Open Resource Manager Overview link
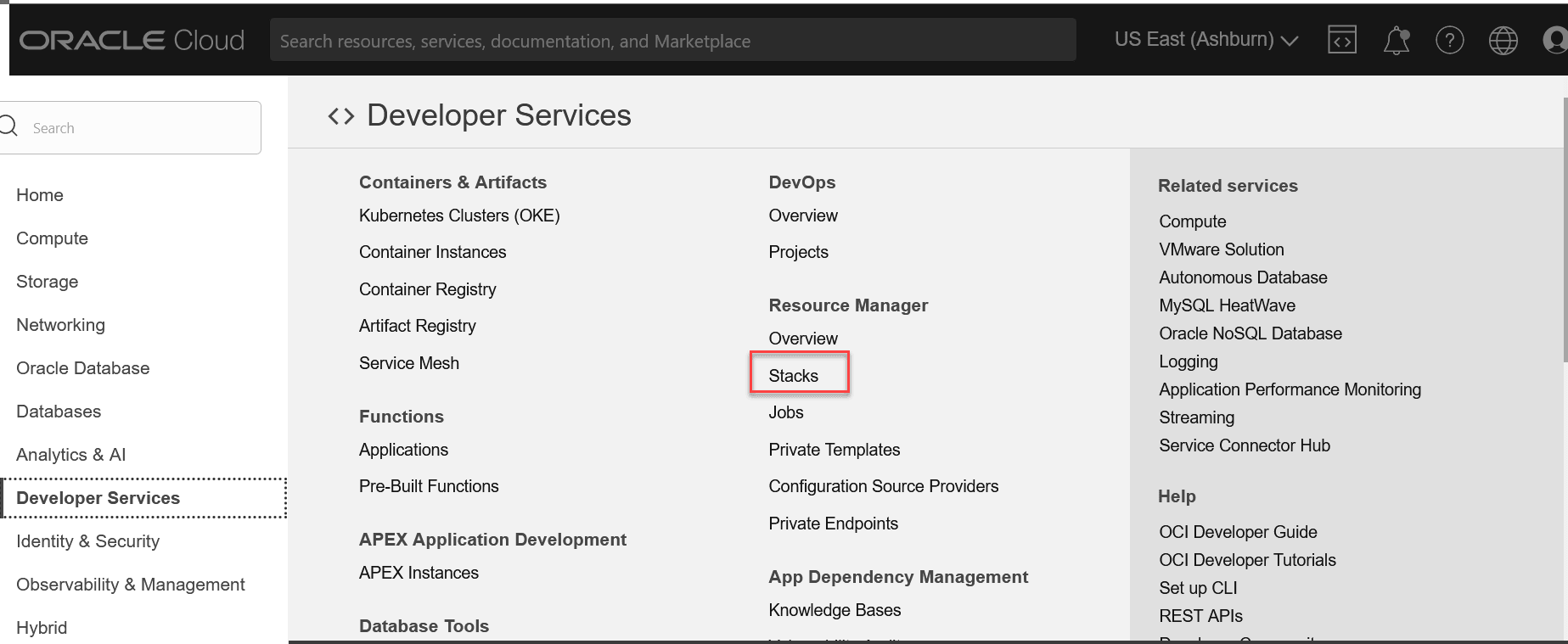 (x=803, y=339)
